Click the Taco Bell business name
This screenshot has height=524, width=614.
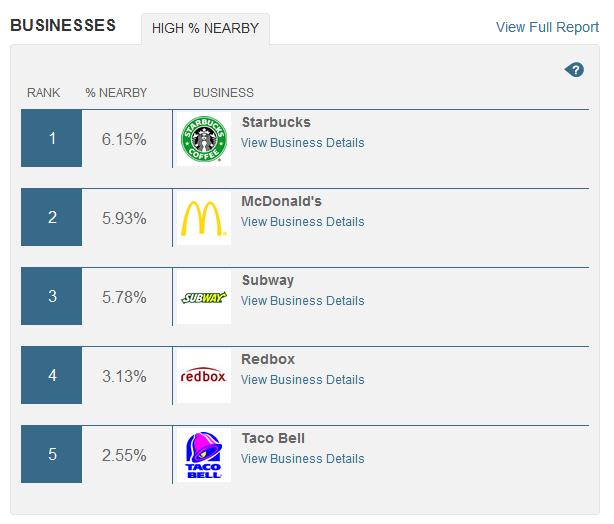point(273,438)
